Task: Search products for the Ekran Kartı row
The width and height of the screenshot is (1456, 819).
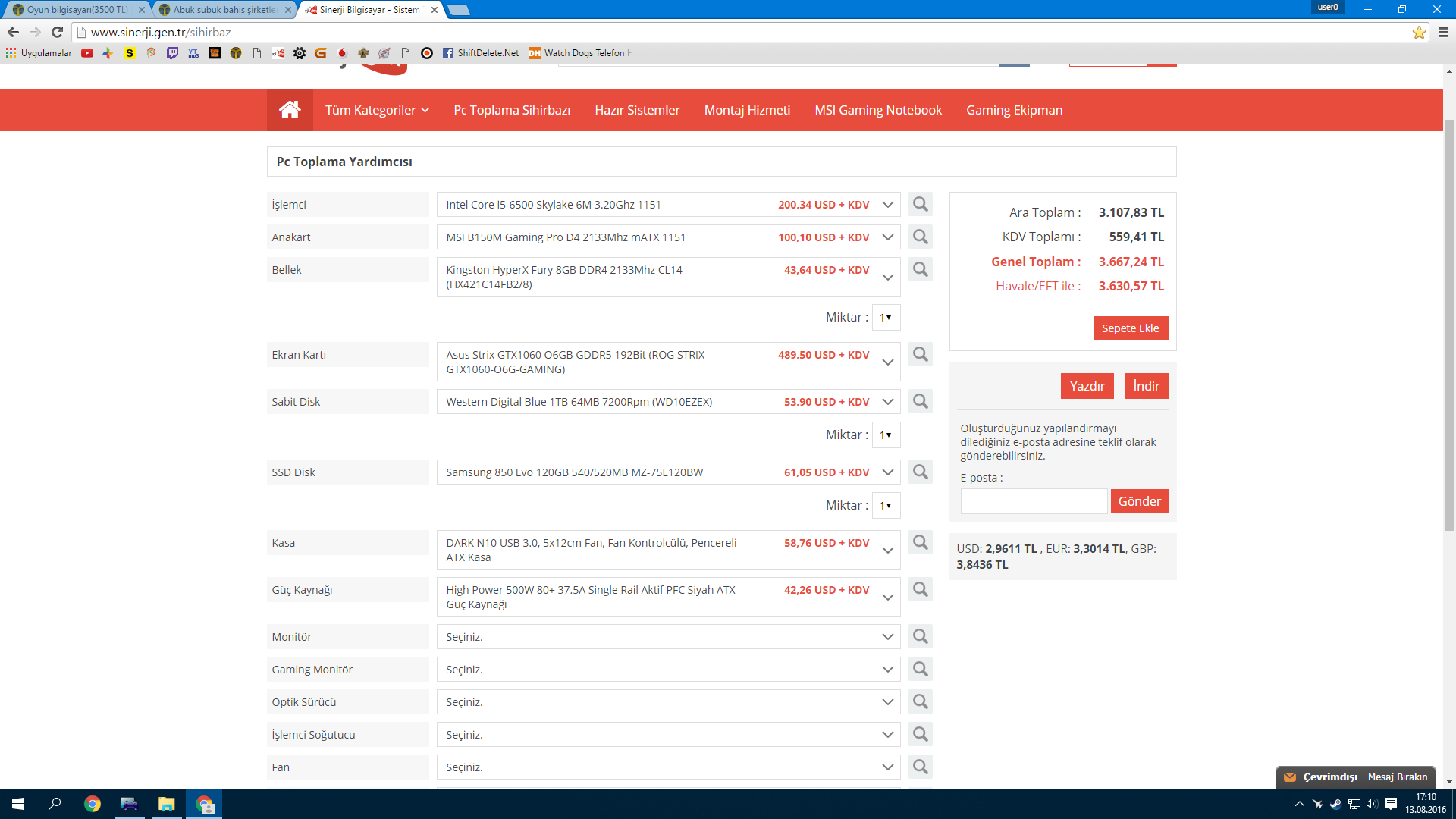Action: coord(921,354)
